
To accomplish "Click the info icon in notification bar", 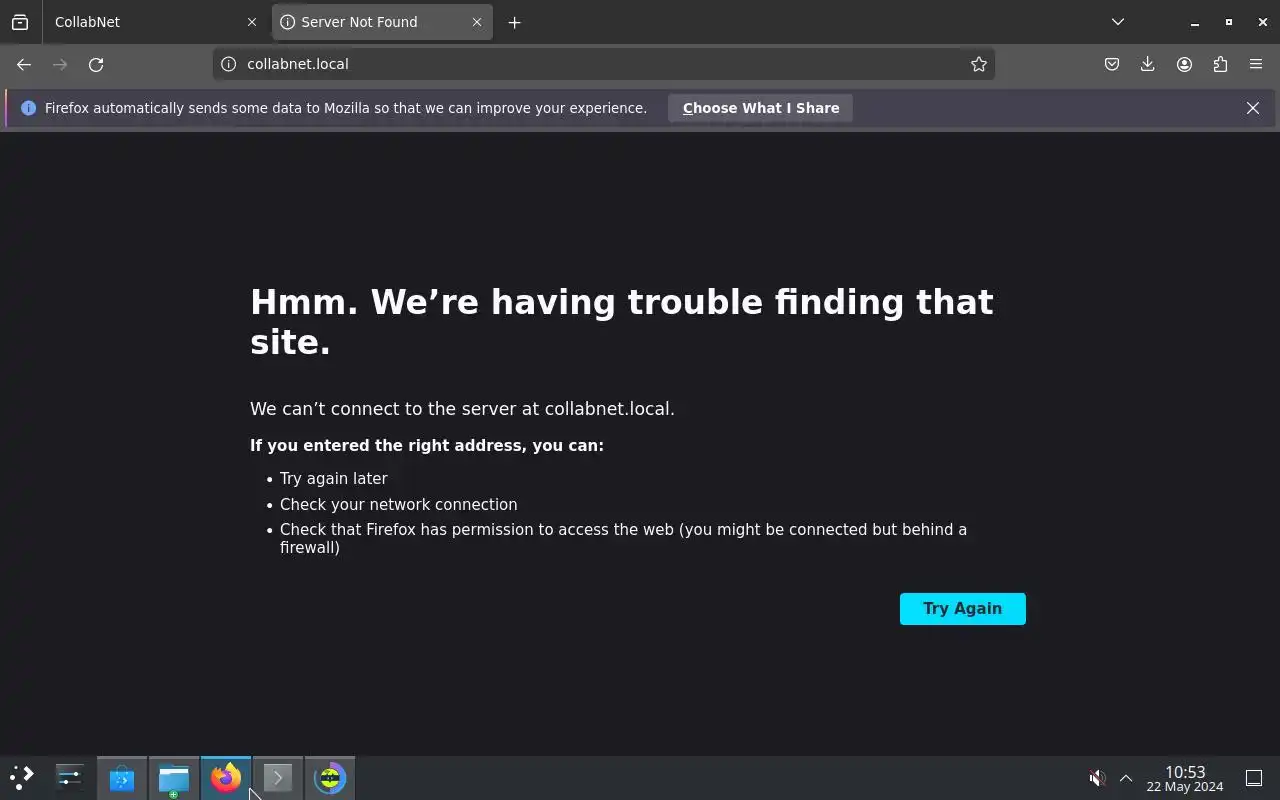I will 28,108.
